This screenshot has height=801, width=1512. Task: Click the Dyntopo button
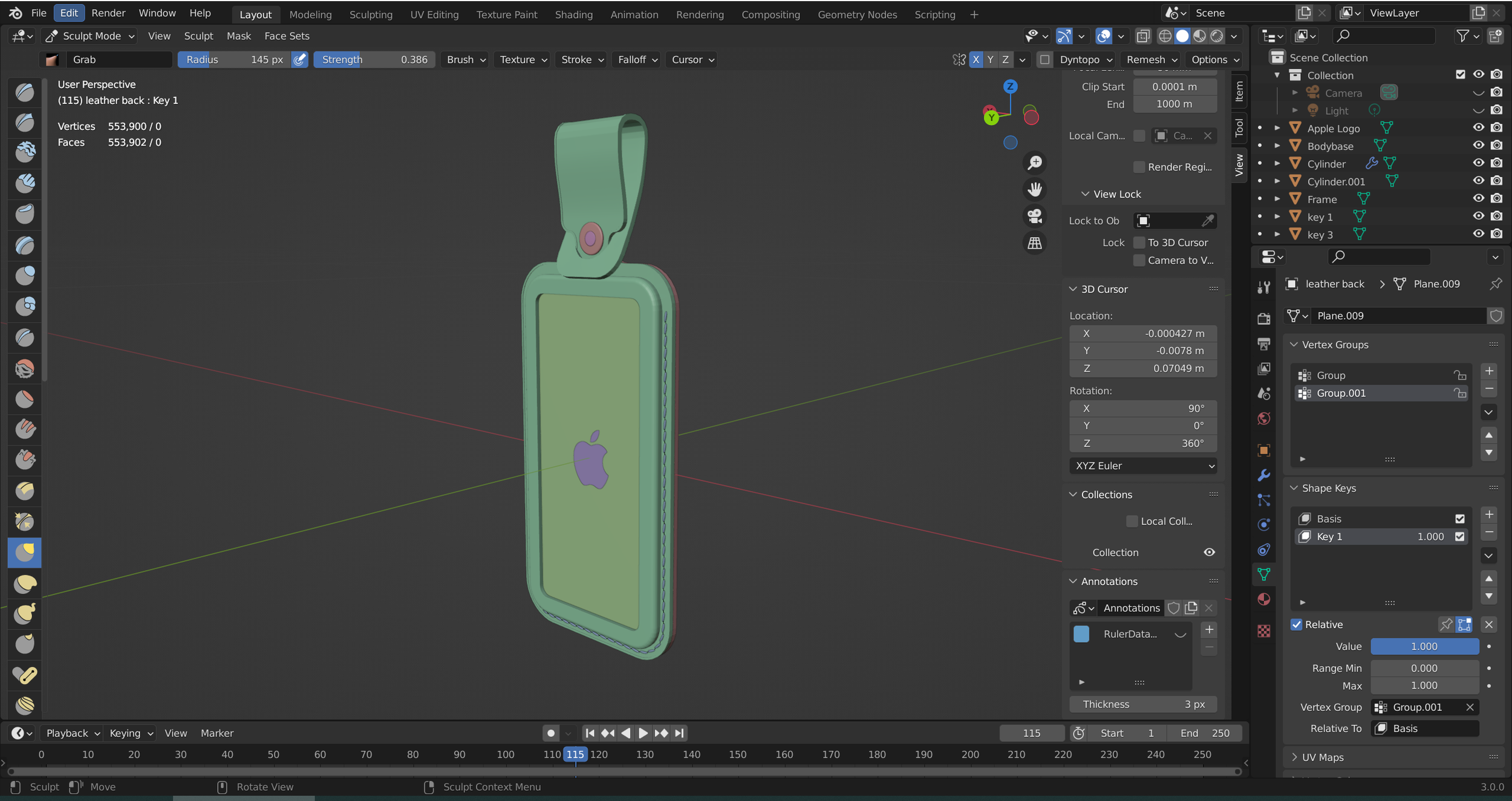[x=1080, y=59]
